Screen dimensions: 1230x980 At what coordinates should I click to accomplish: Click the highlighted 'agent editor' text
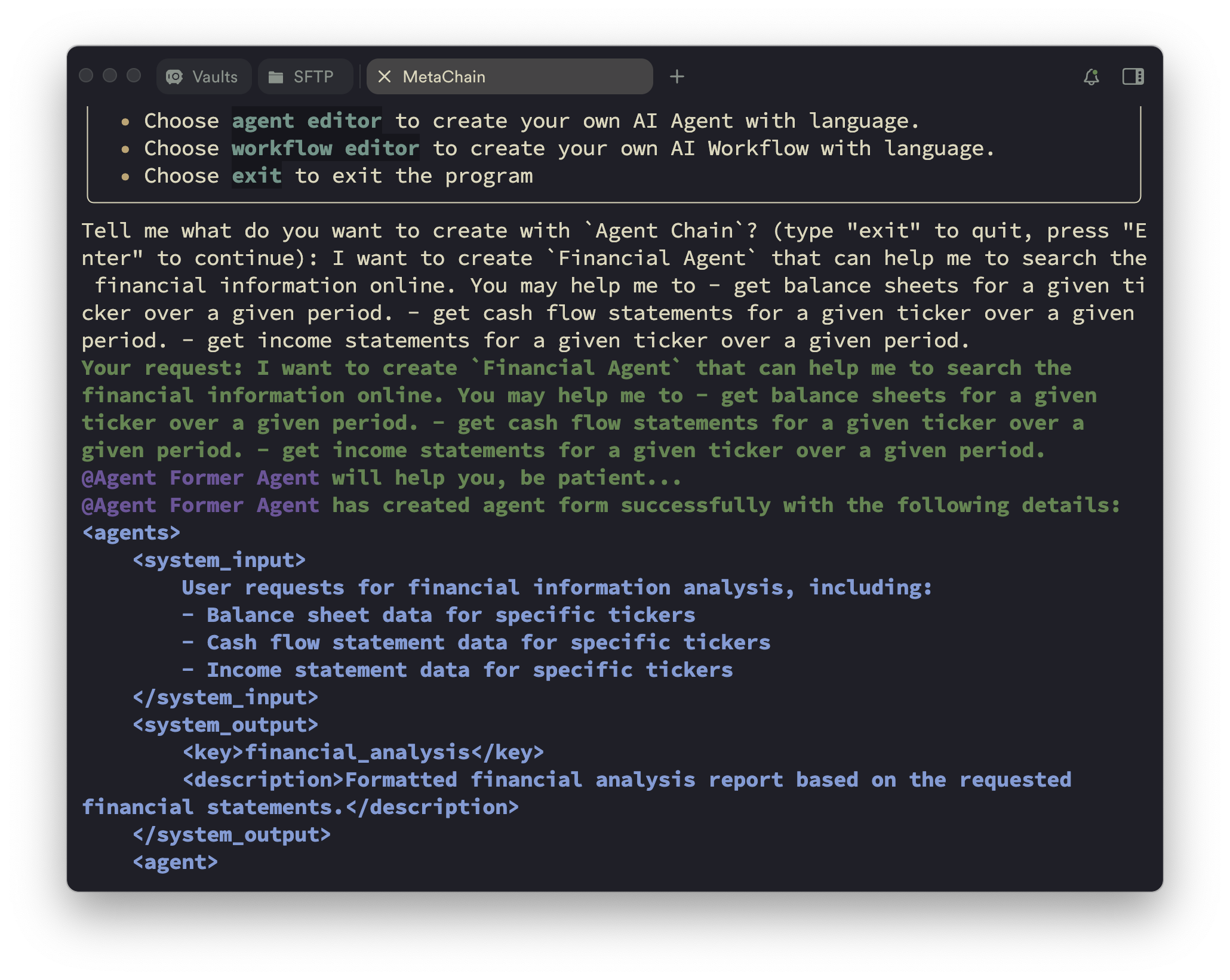point(306,121)
